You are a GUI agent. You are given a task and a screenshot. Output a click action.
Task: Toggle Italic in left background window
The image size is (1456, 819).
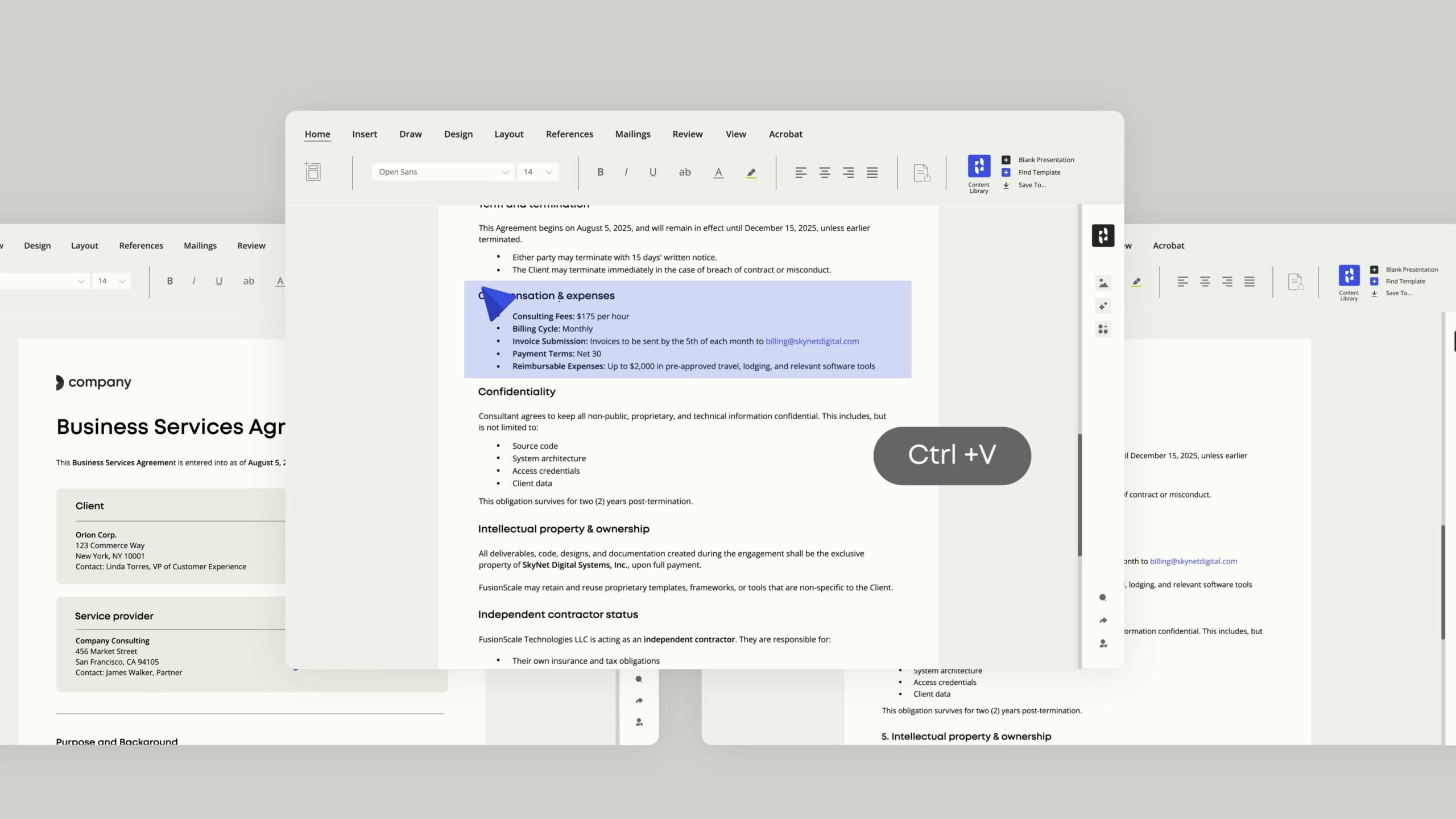(194, 281)
